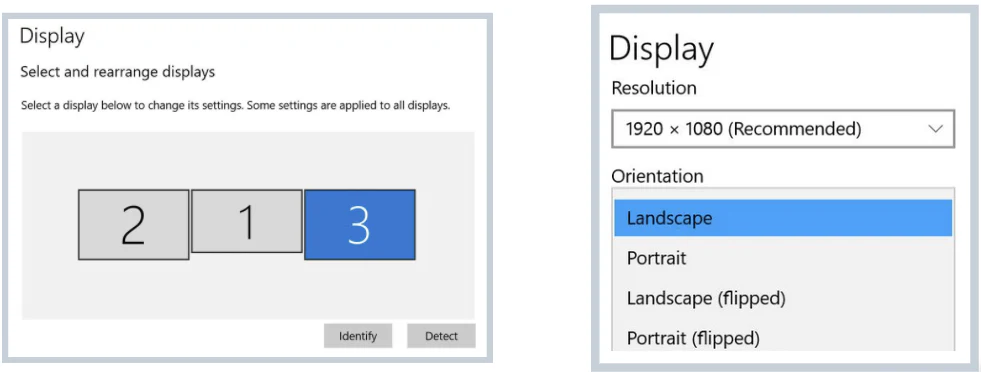Click the Detect button
981x372 pixels.
click(441, 336)
